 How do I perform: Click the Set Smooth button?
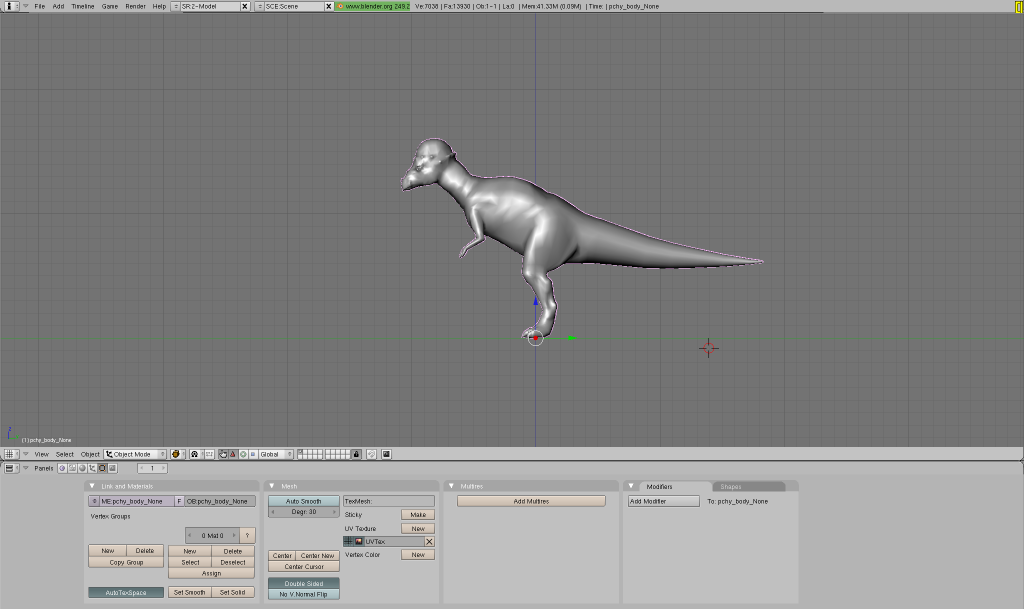click(x=189, y=592)
